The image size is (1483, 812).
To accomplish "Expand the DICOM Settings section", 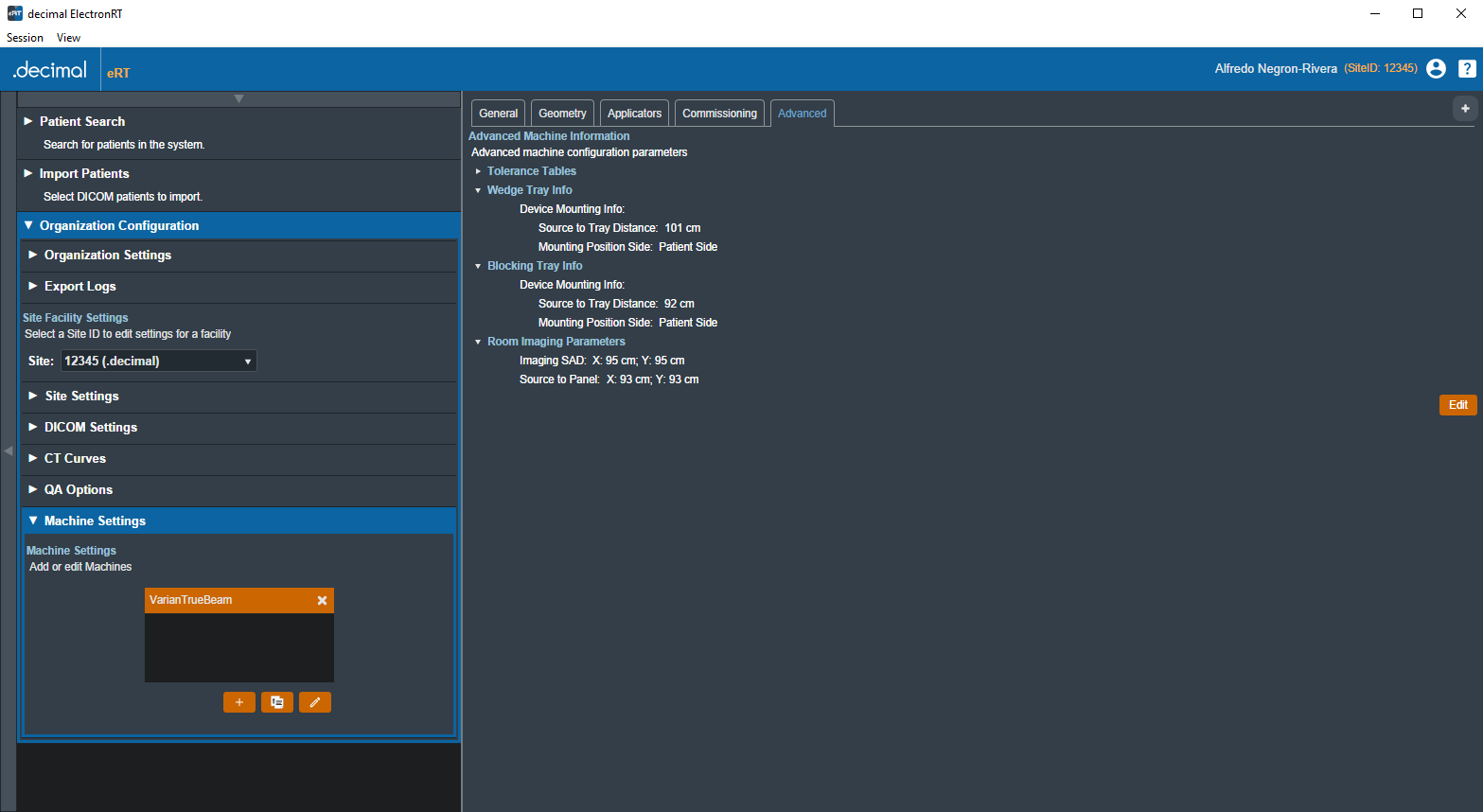I will pos(91,428).
